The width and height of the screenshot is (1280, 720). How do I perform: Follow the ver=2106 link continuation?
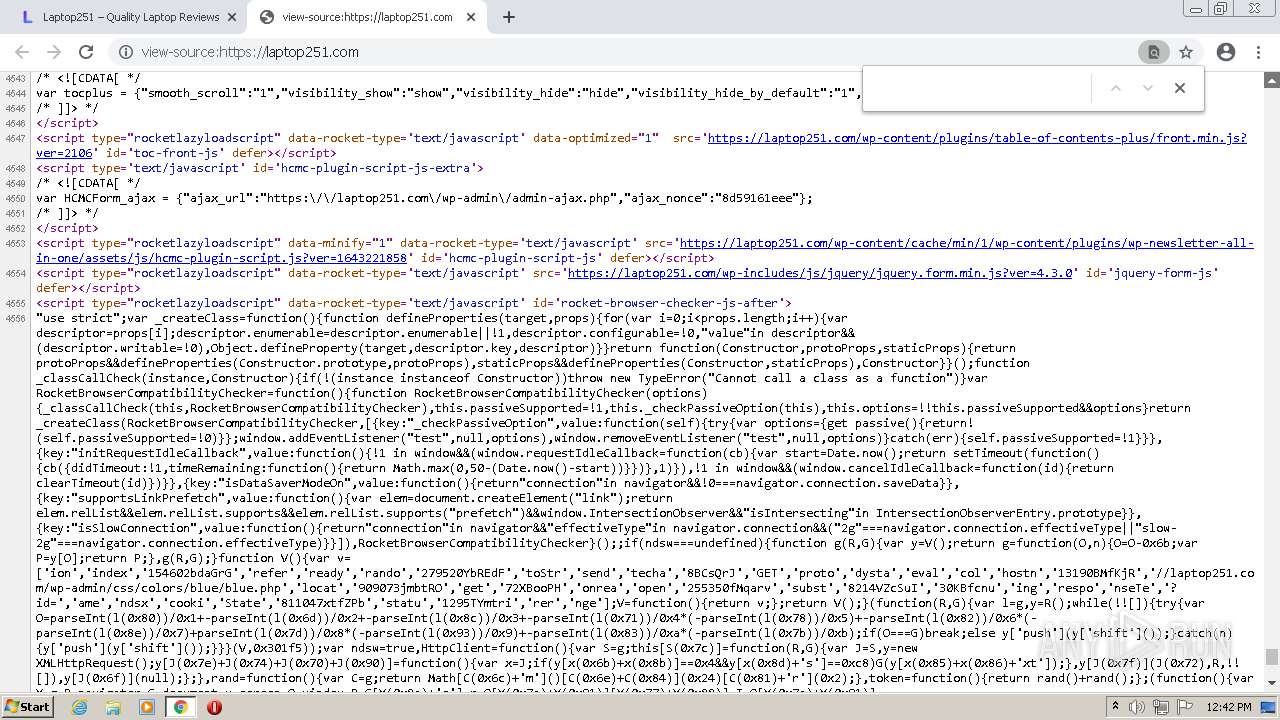coord(64,153)
